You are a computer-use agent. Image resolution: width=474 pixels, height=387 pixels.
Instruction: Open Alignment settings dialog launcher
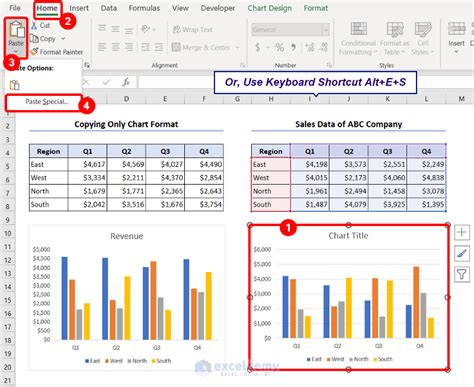point(243,65)
